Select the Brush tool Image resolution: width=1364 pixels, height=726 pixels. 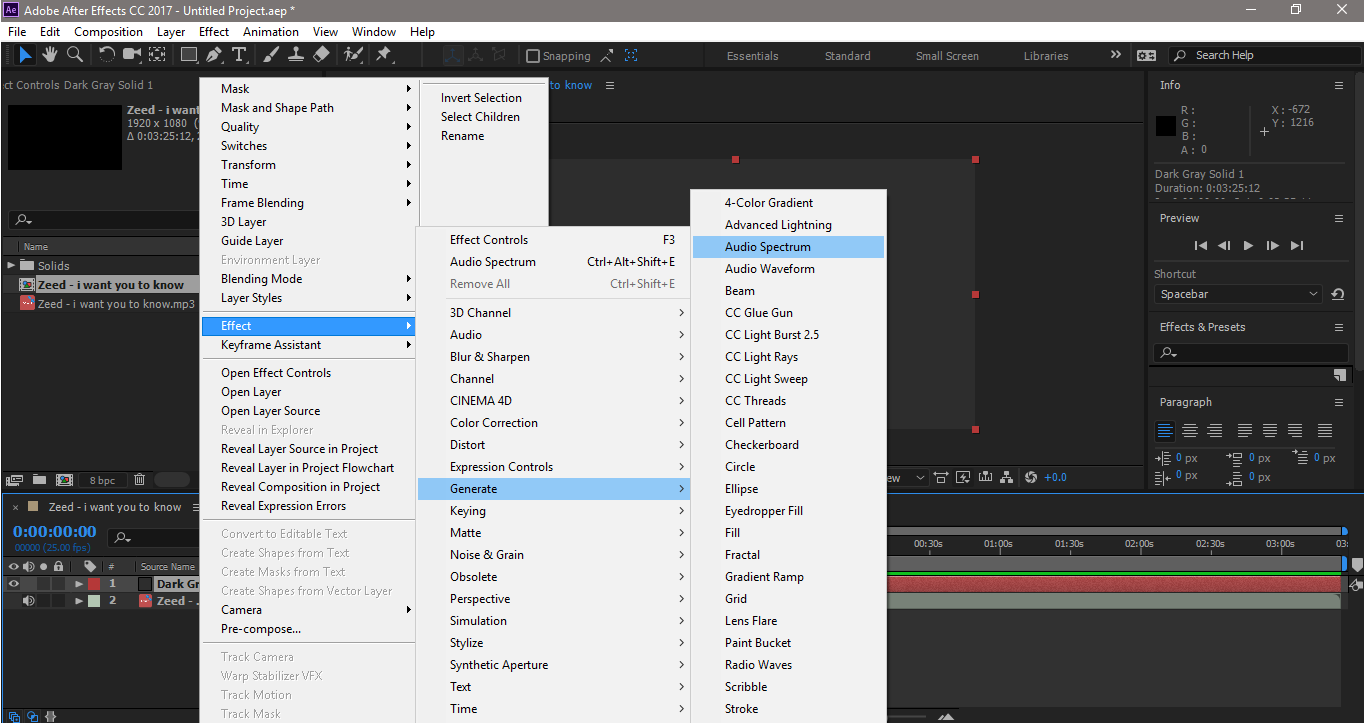point(273,54)
